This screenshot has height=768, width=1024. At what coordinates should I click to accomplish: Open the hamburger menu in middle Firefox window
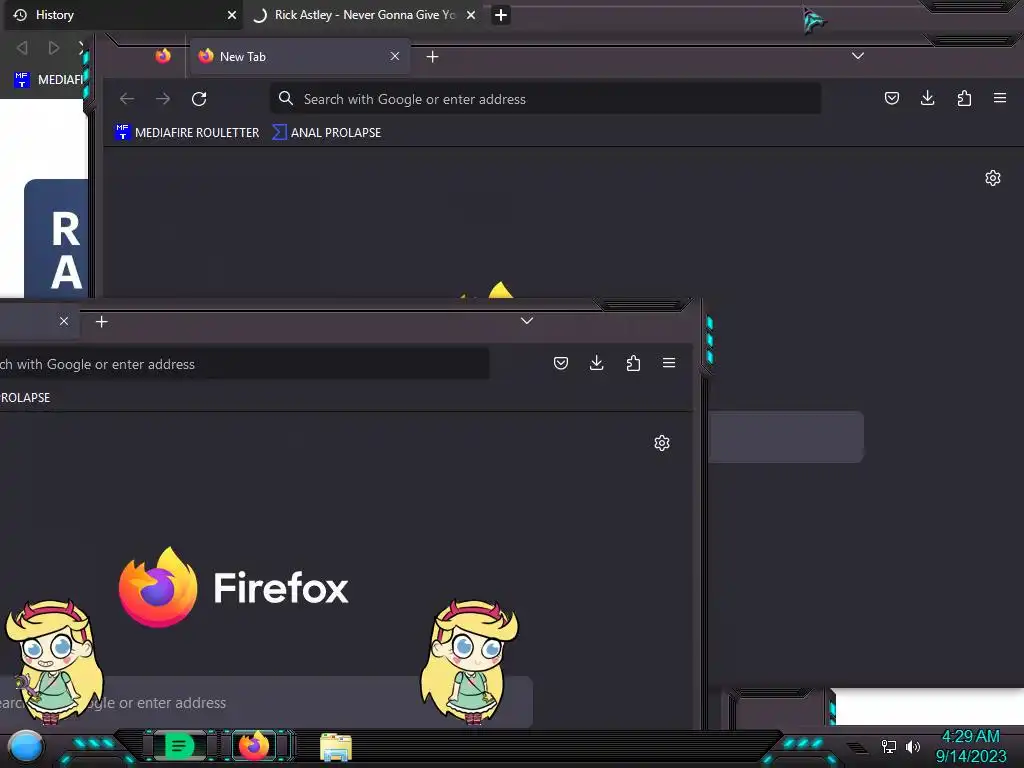pyautogui.click(x=1000, y=98)
